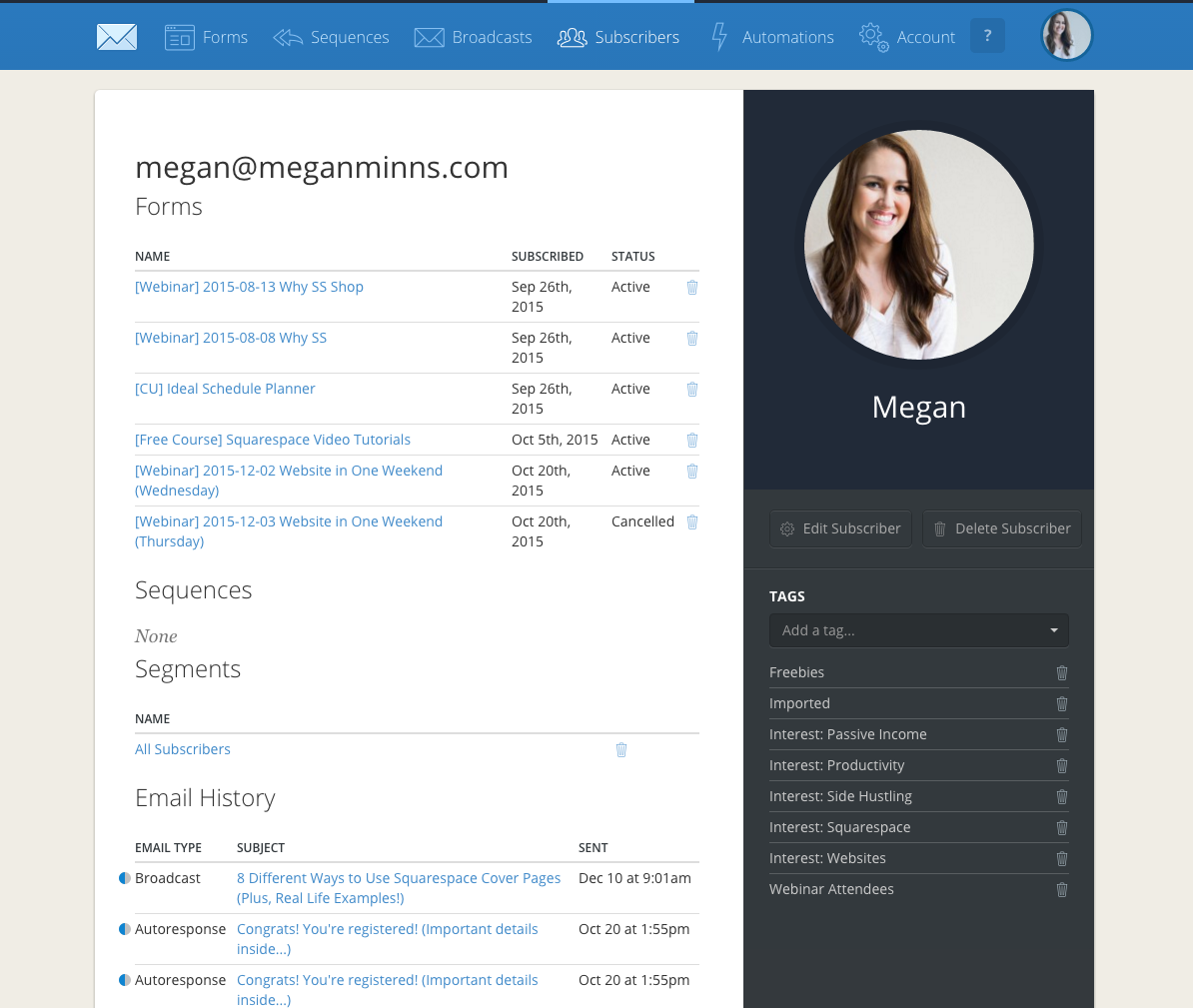
Task: Delete the cancelled Thursday webinar row
Action: point(692,521)
